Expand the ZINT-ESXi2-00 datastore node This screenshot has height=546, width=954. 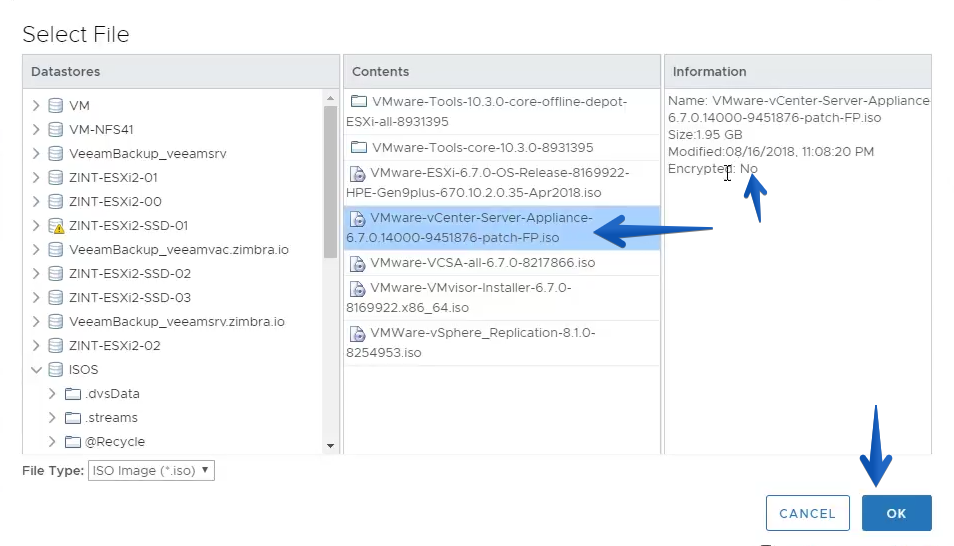point(36,201)
